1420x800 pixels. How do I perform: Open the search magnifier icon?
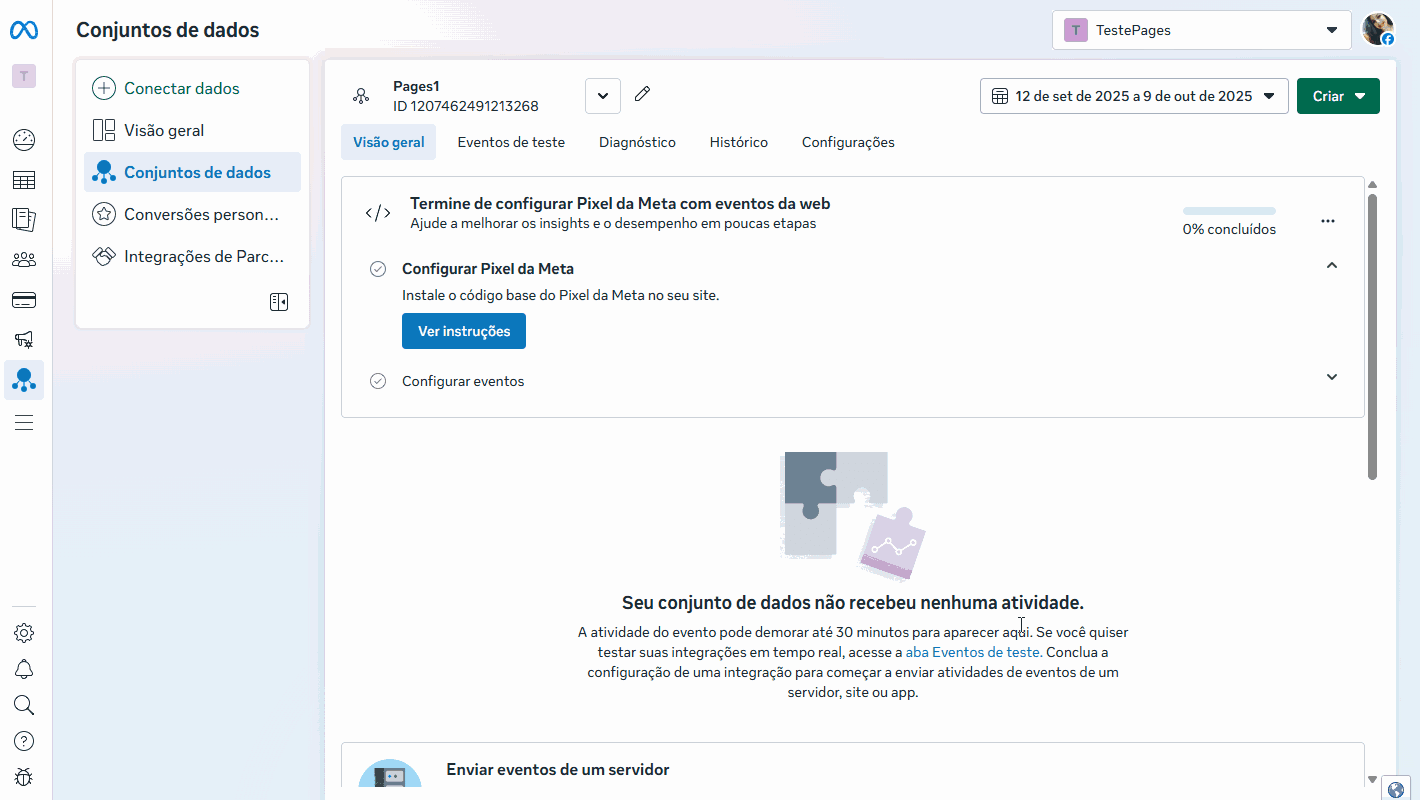pos(23,704)
